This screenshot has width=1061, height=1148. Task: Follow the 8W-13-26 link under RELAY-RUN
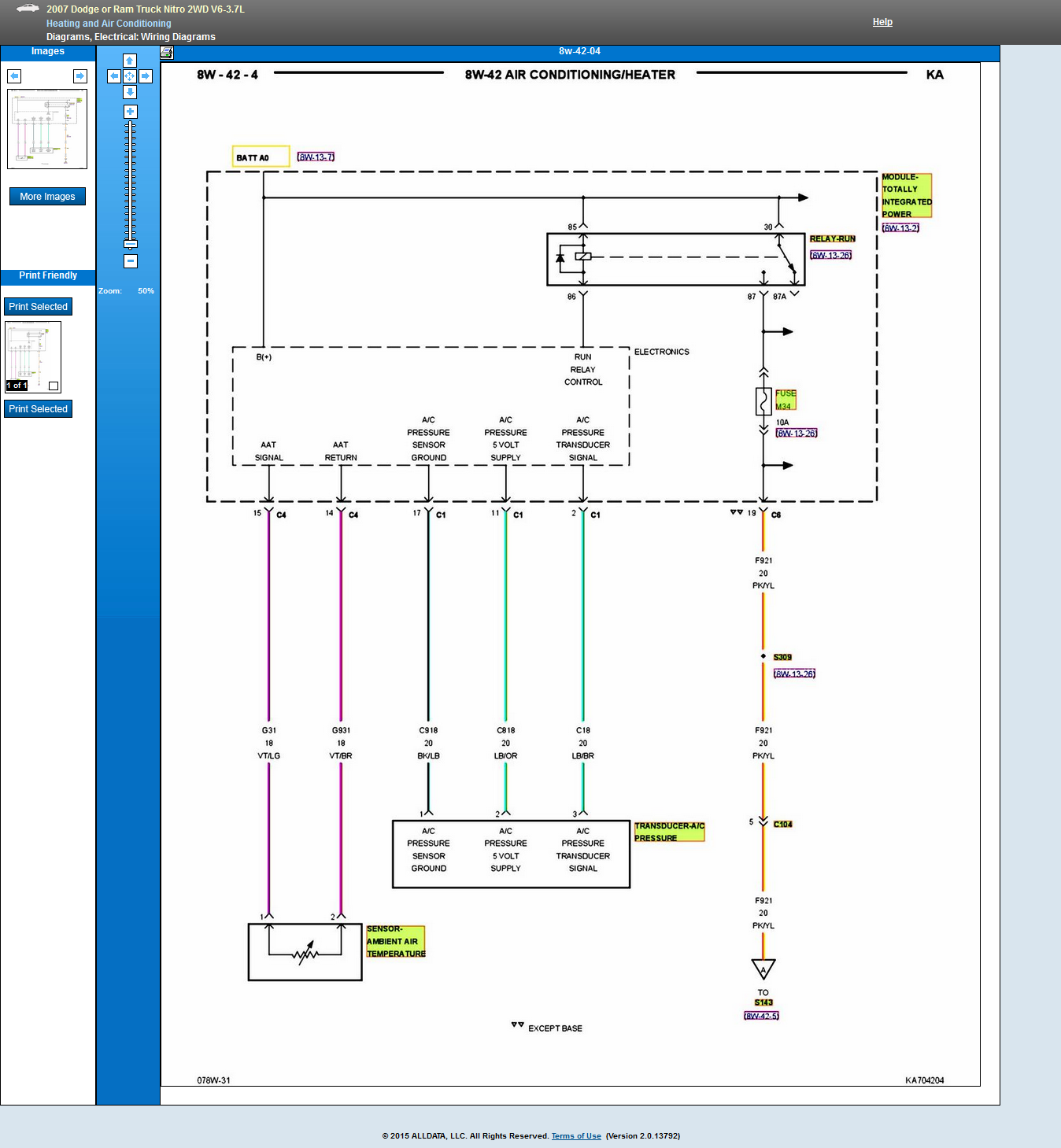pyautogui.click(x=830, y=255)
